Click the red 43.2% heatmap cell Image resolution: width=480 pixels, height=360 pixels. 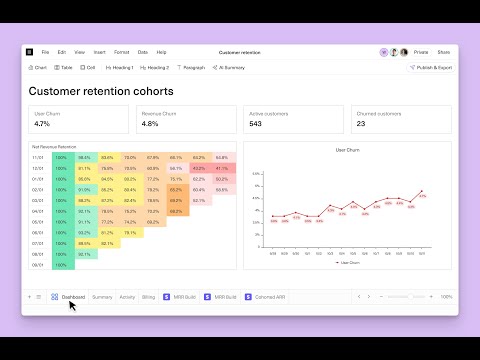pos(201,168)
